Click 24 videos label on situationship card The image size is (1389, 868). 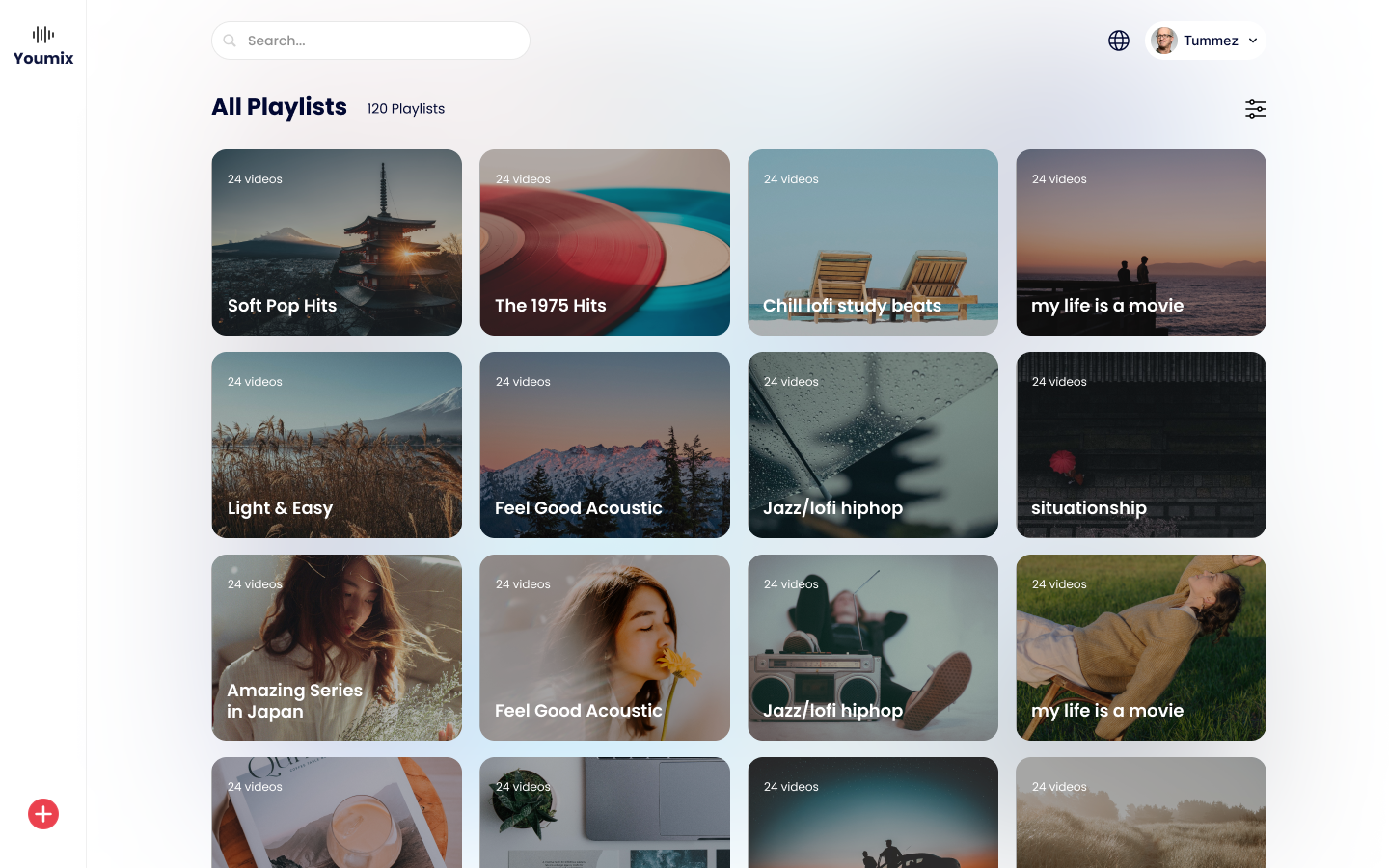click(1059, 382)
